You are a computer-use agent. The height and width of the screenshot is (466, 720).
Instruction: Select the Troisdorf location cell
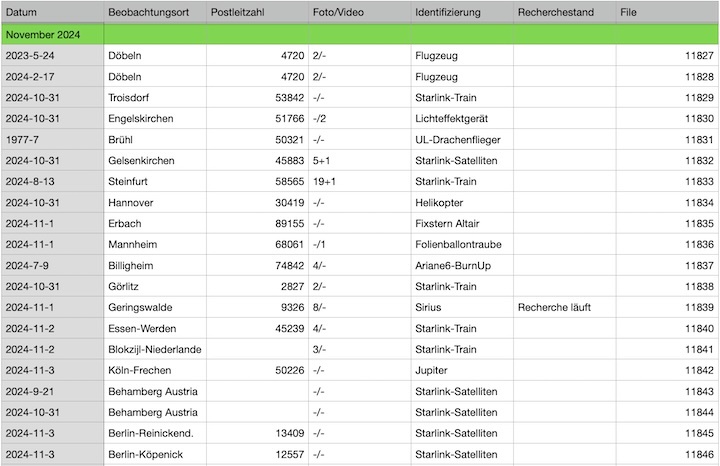coord(132,98)
